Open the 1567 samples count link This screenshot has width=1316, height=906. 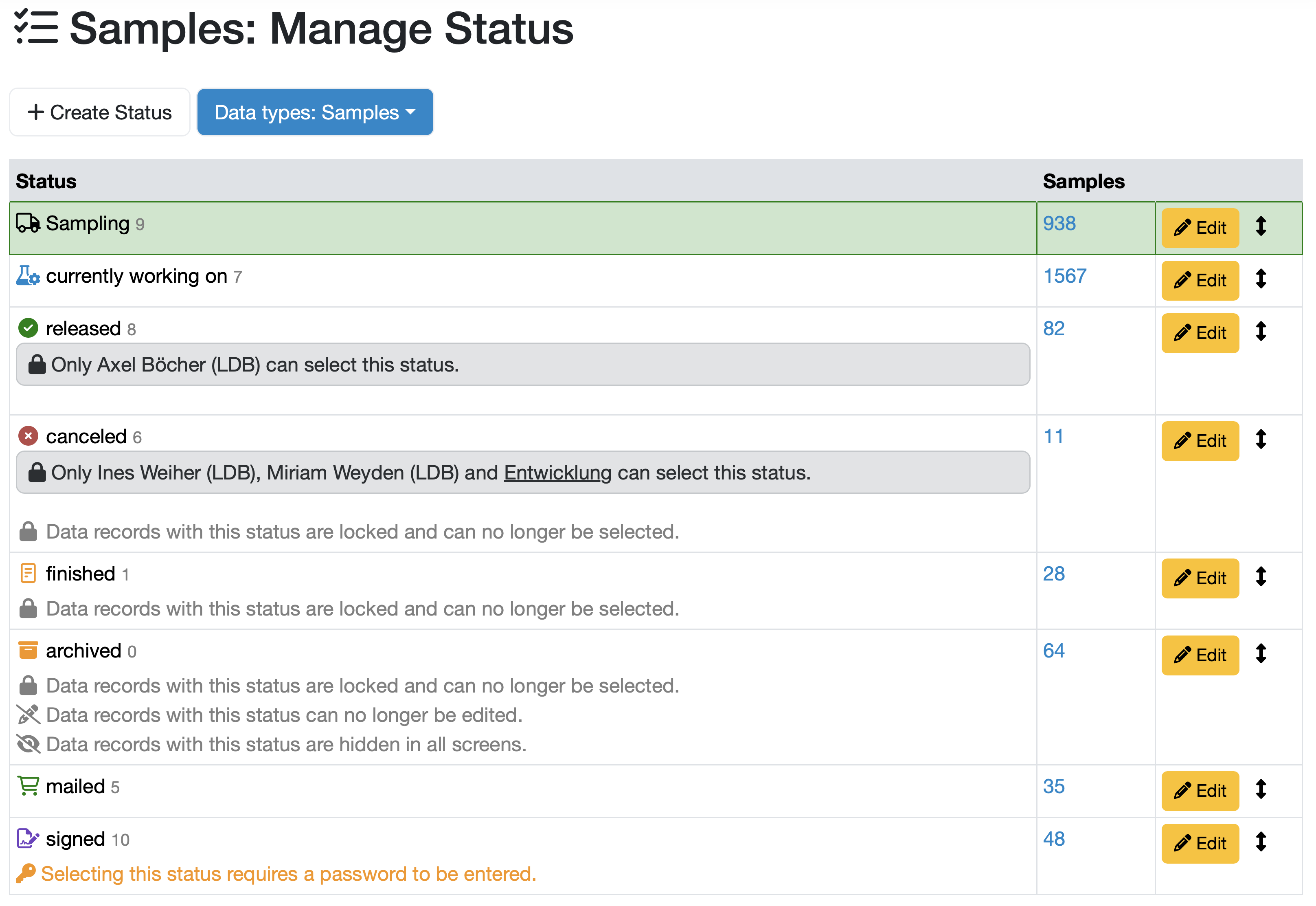[x=1064, y=276]
